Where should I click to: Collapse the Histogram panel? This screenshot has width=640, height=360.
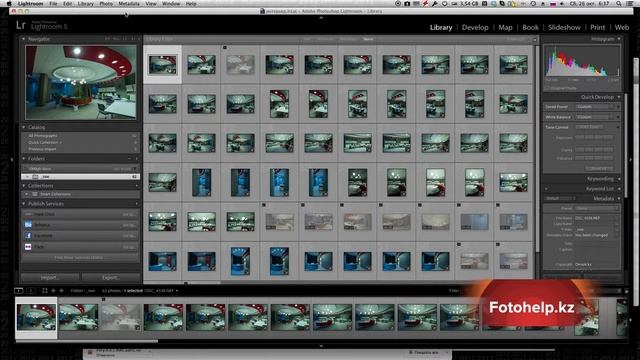click(619, 39)
